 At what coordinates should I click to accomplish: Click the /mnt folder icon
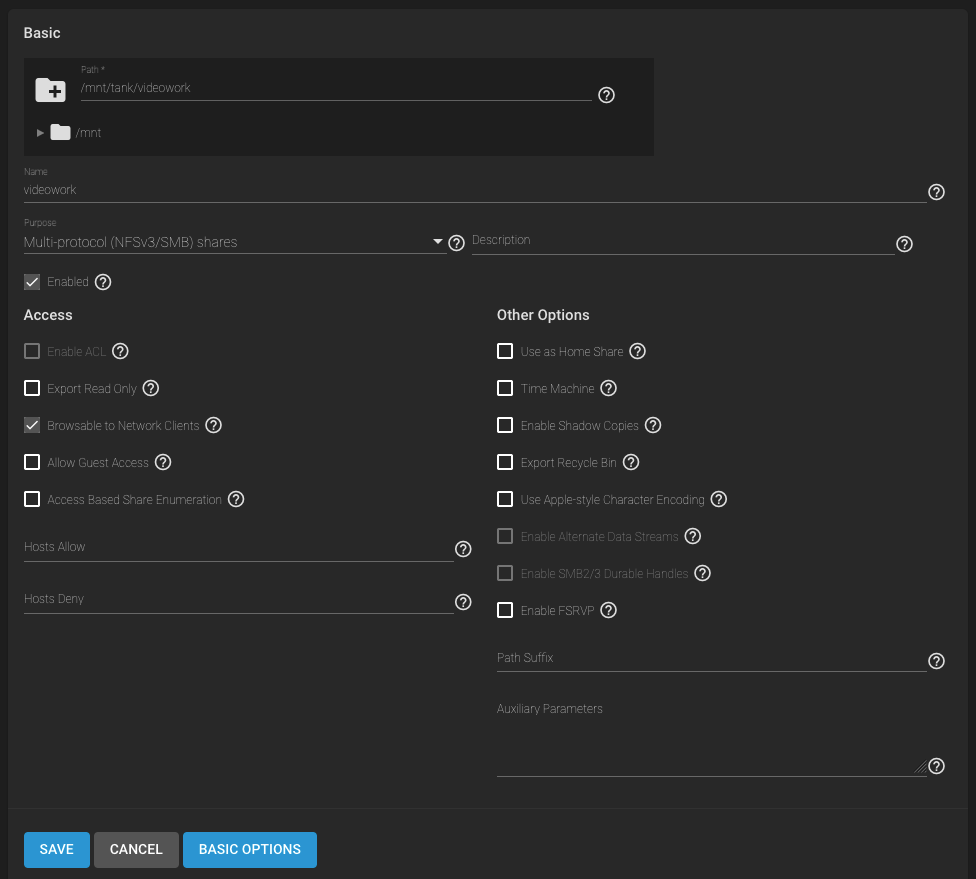click(x=60, y=133)
